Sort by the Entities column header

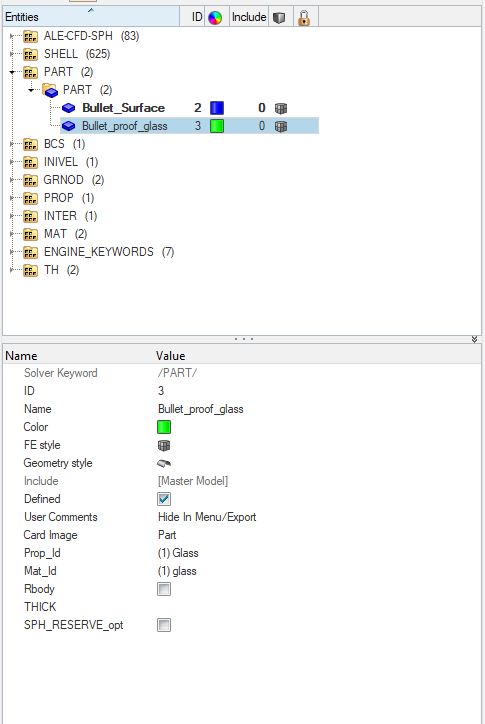point(91,17)
